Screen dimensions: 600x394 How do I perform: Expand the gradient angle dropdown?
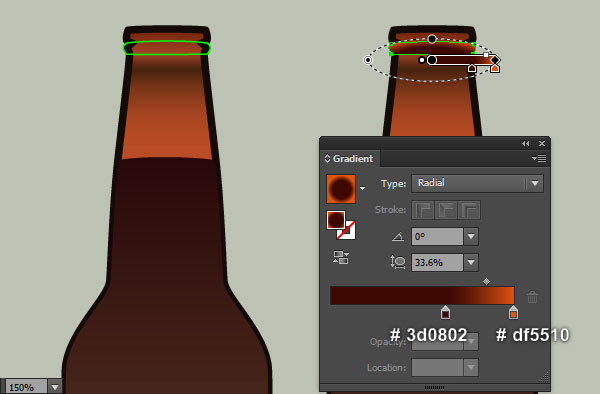[471, 236]
